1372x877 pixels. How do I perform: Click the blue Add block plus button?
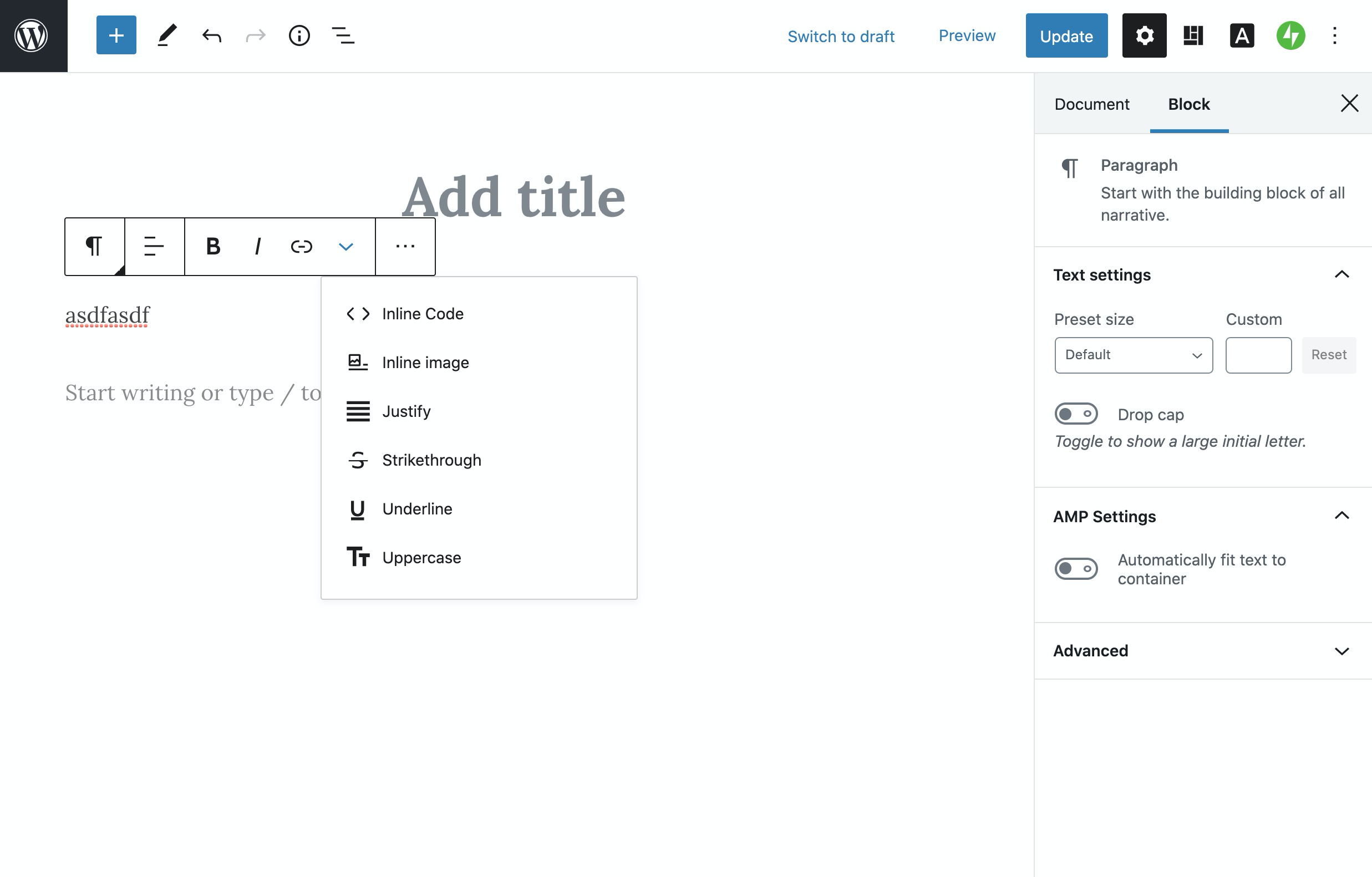click(x=116, y=35)
